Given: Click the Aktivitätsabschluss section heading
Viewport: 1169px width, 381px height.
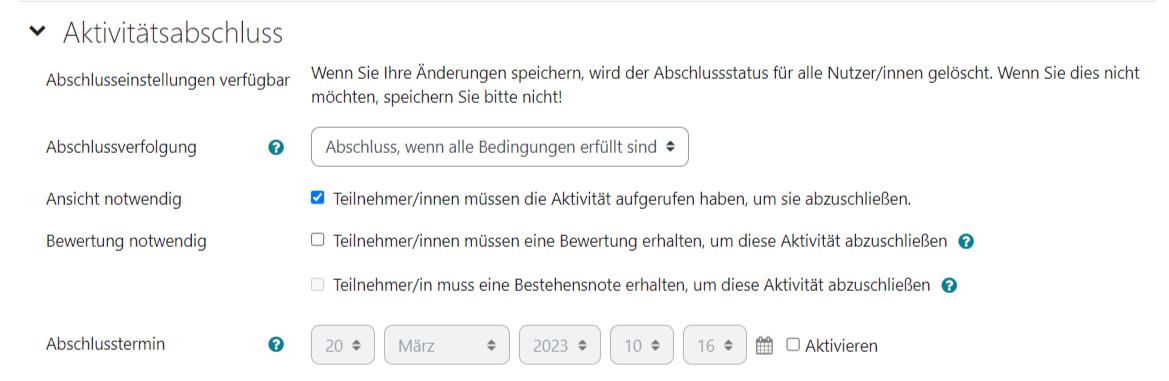Looking at the screenshot, I should [173, 34].
